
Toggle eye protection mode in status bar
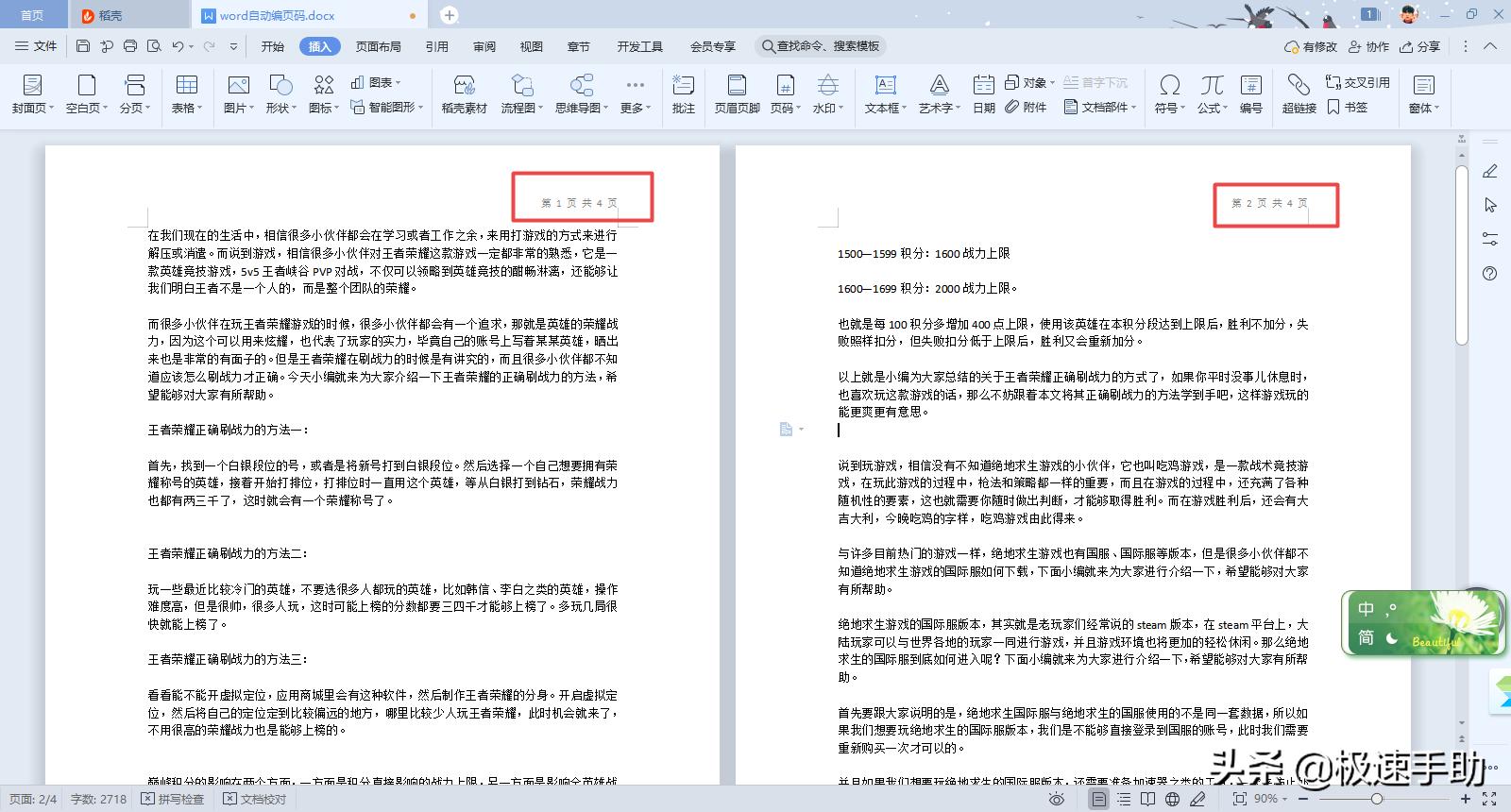pyautogui.click(x=1057, y=800)
